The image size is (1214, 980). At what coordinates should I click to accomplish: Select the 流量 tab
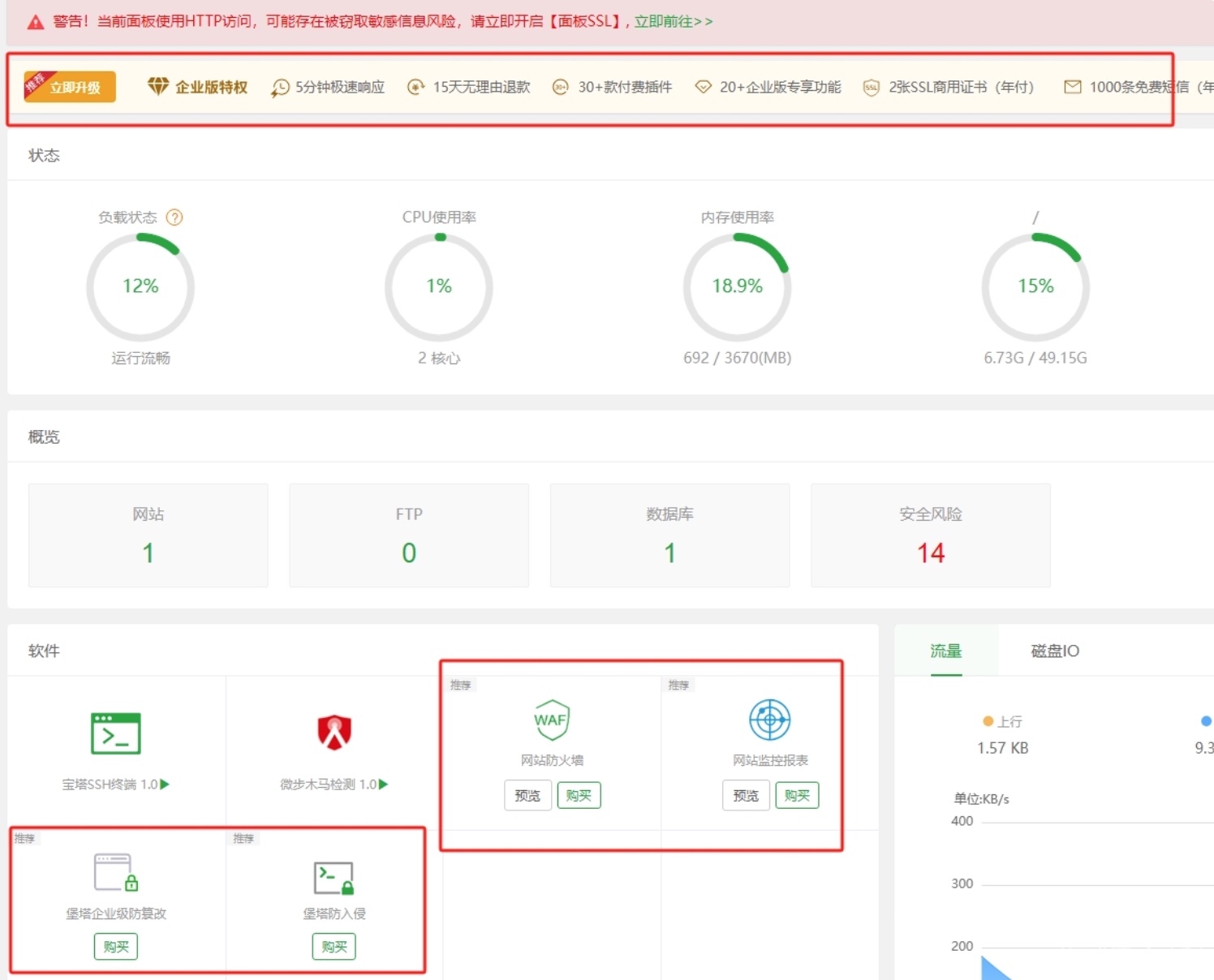(945, 651)
